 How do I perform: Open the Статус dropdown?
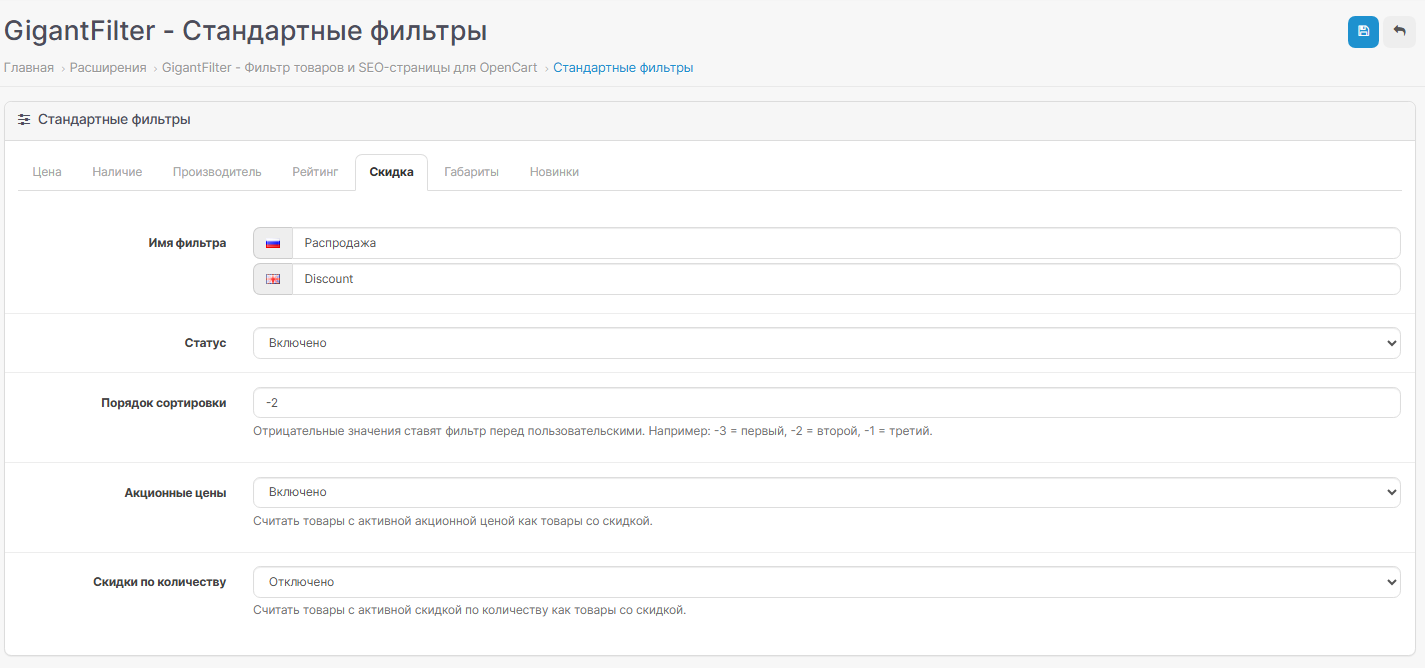(827, 343)
